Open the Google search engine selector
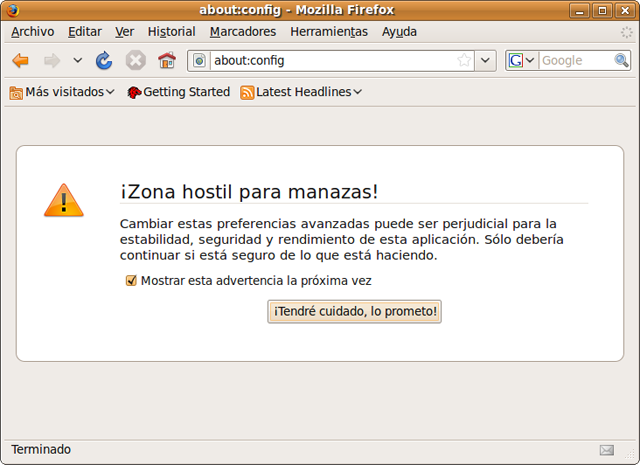 (x=521, y=61)
